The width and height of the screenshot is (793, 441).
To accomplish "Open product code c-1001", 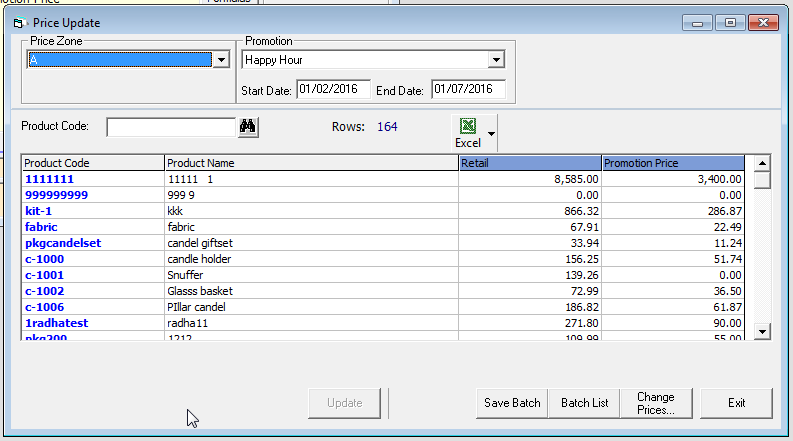I will 45,275.
